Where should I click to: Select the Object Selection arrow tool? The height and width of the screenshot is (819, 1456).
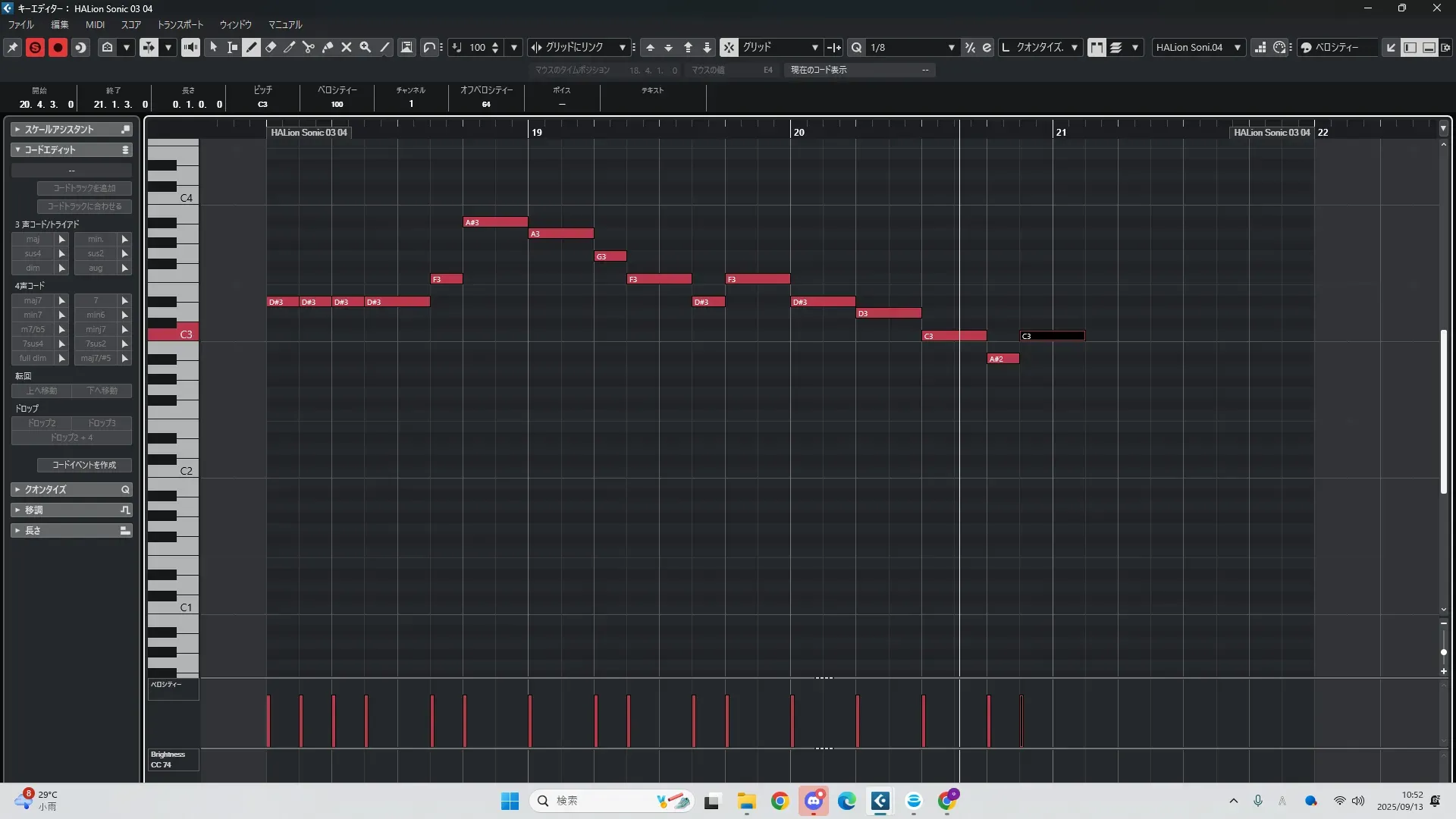[214, 47]
